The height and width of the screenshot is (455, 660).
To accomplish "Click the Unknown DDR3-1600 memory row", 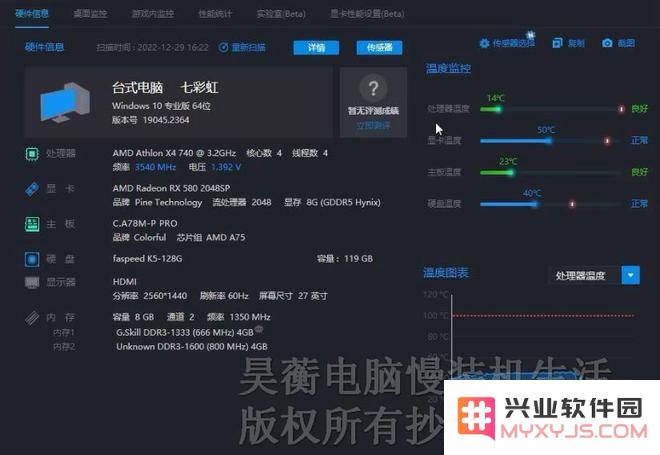I will tap(192, 347).
